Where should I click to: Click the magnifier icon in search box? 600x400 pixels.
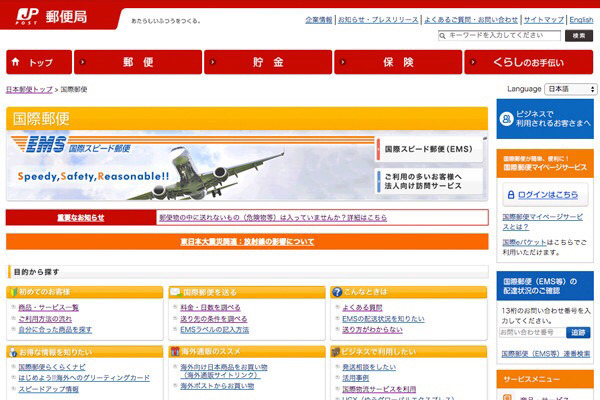click(x=443, y=36)
